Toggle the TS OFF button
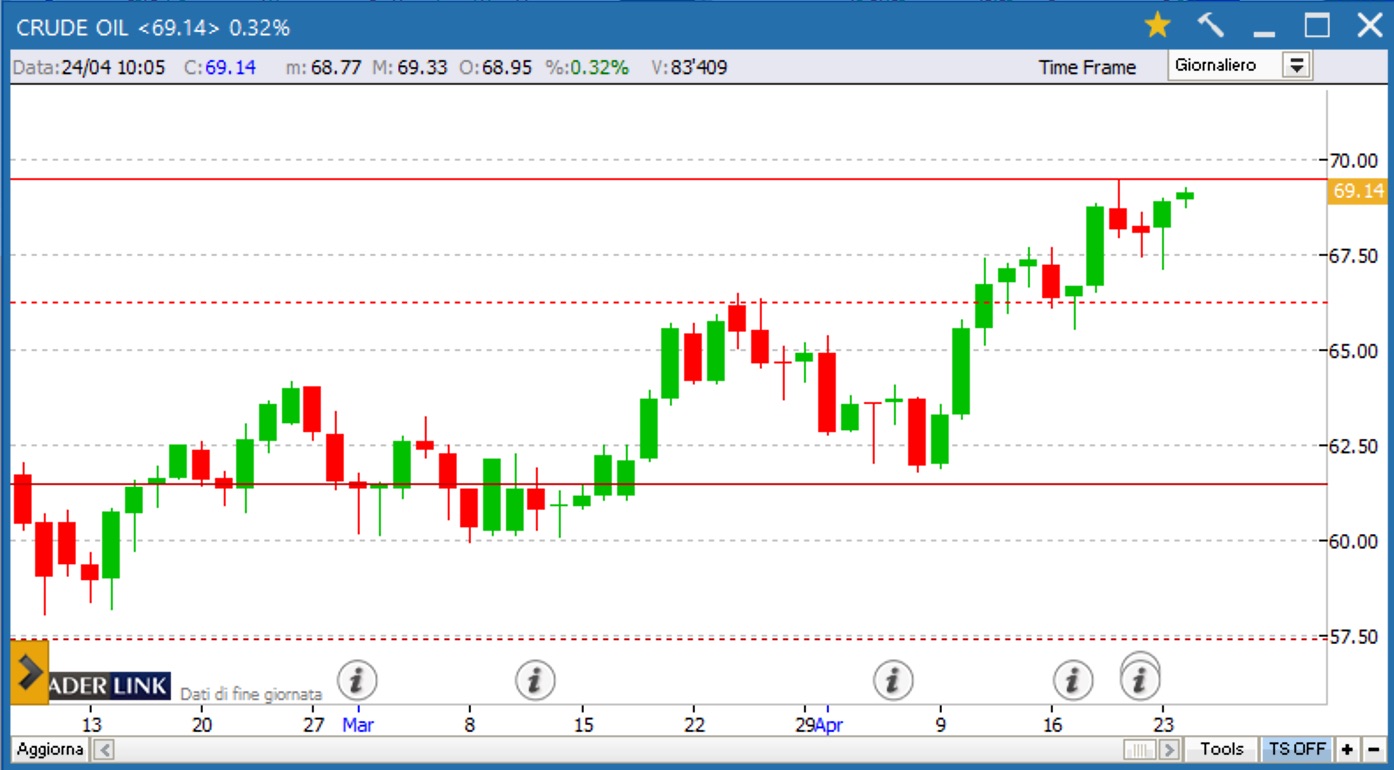 1297,749
